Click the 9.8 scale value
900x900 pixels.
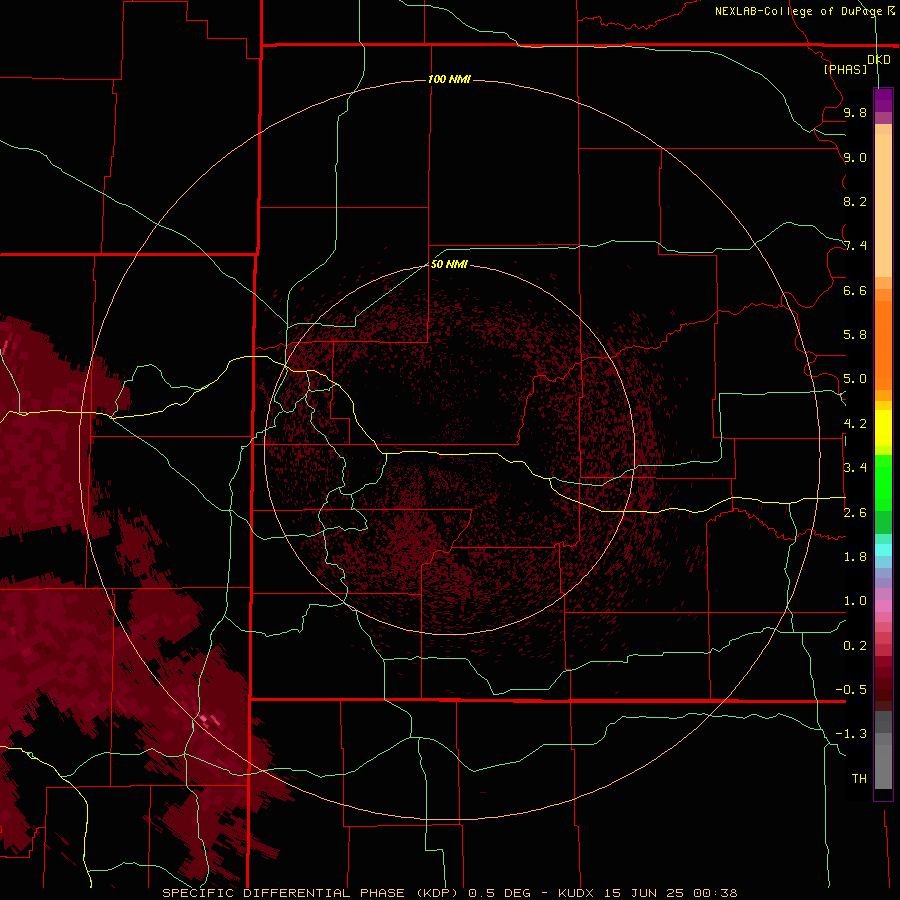[855, 112]
